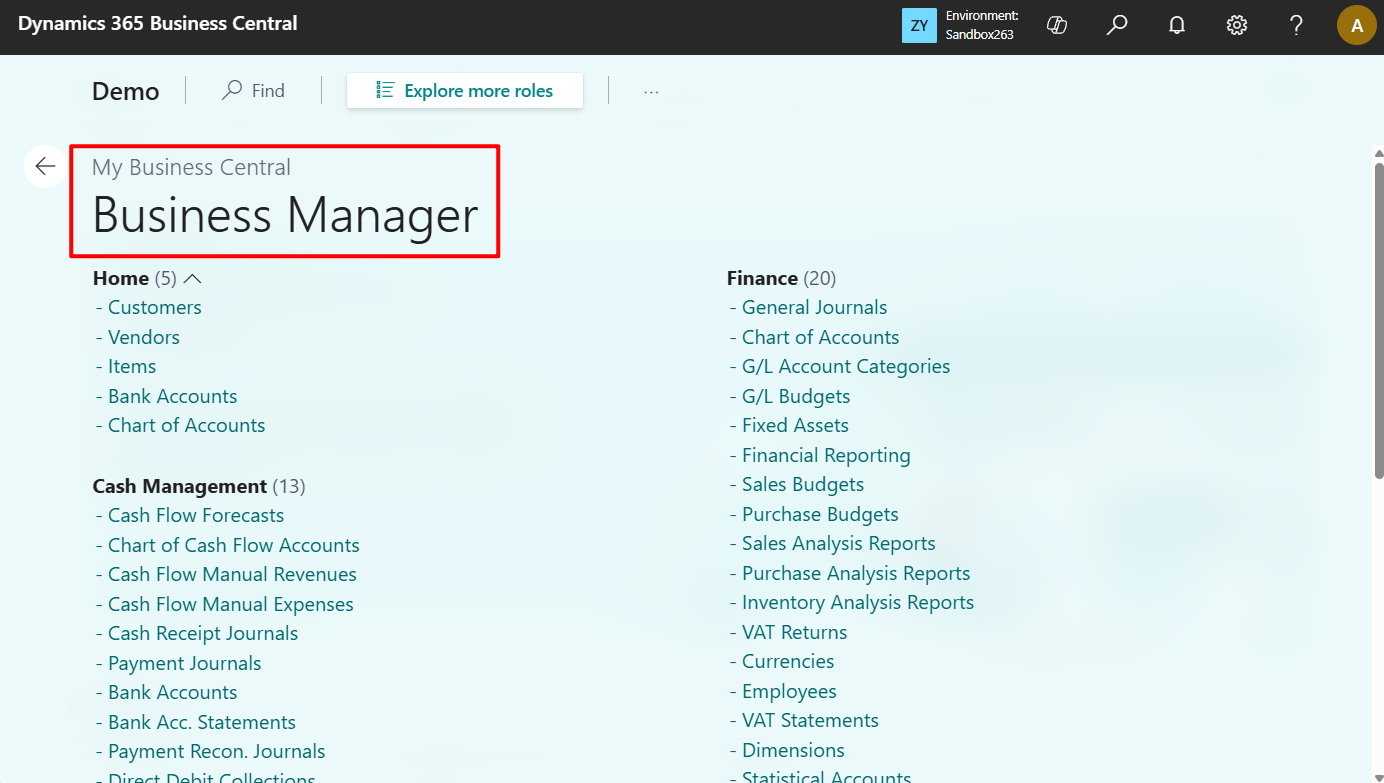The width and height of the screenshot is (1384, 783).
Task: Open Payment Journals under Cash Management
Action: (x=184, y=662)
